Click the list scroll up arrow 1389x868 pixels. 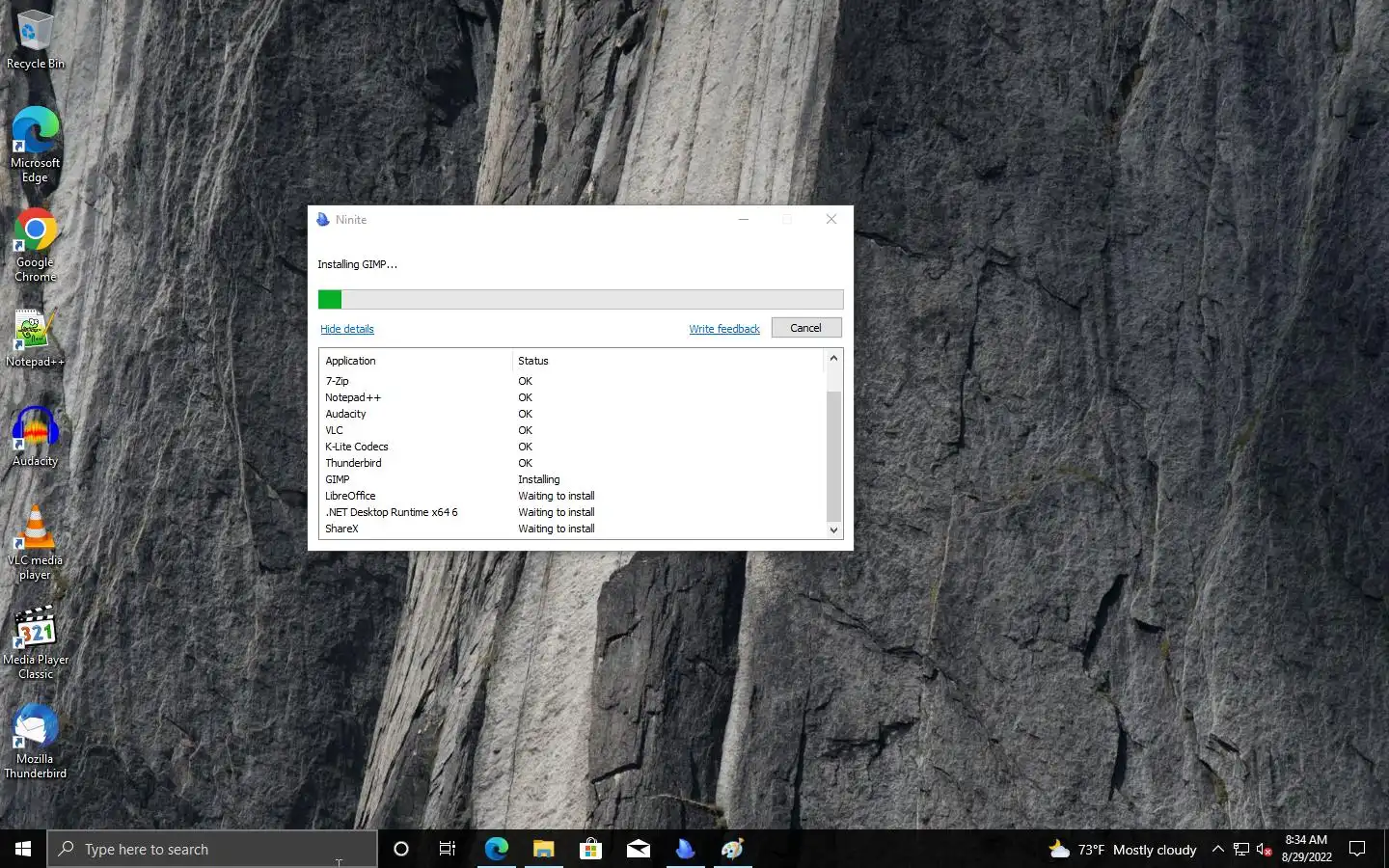[x=834, y=358]
